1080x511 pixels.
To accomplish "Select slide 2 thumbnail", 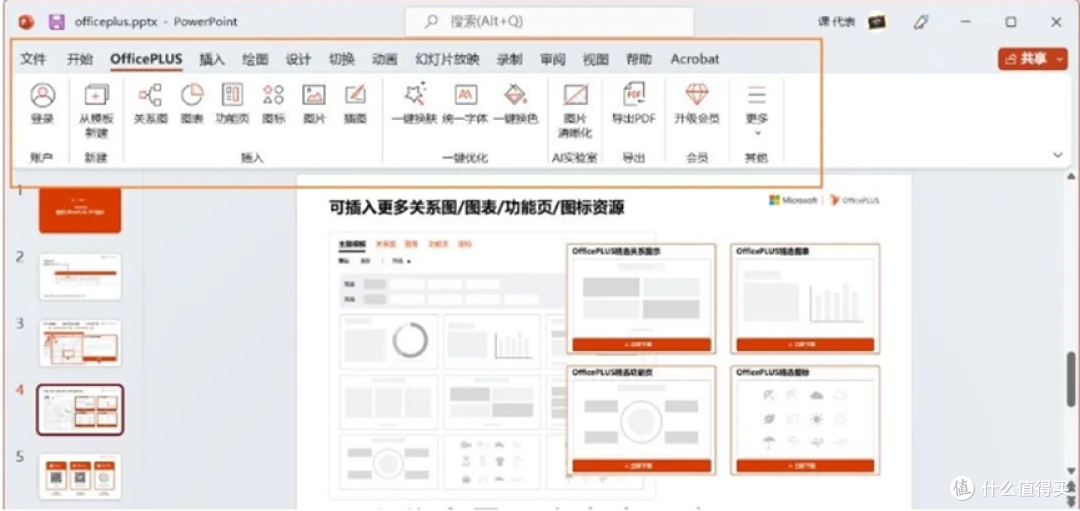I will coord(80,277).
